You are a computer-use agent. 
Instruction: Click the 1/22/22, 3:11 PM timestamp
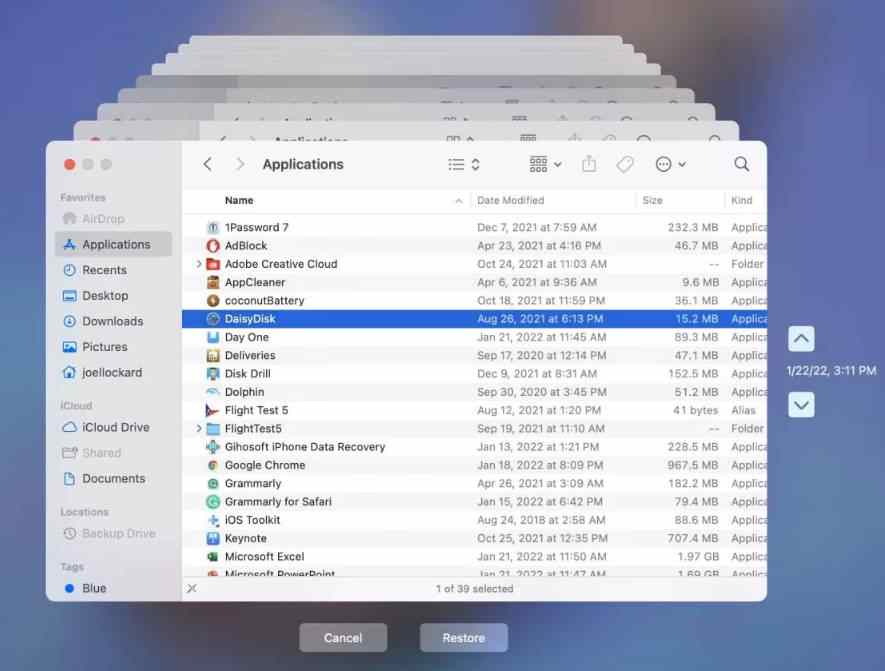pos(831,371)
